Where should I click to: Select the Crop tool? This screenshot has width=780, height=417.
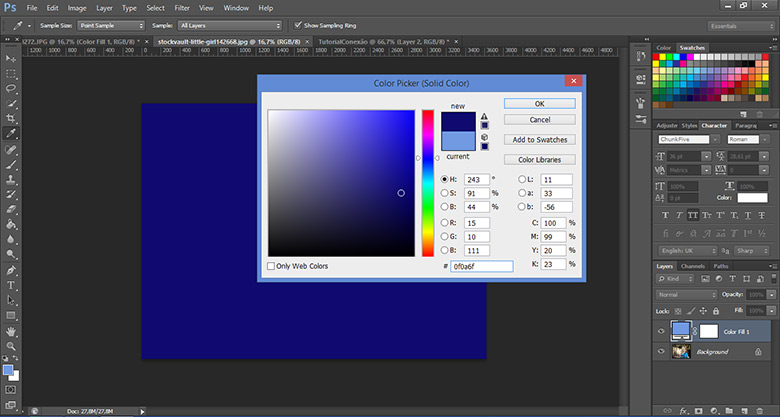pos(11,117)
